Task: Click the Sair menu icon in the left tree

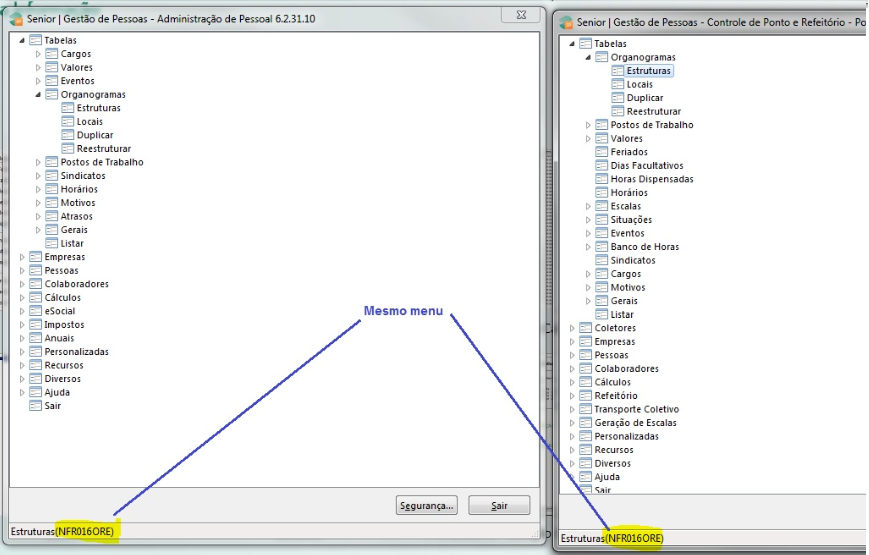Action: (x=35, y=406)
